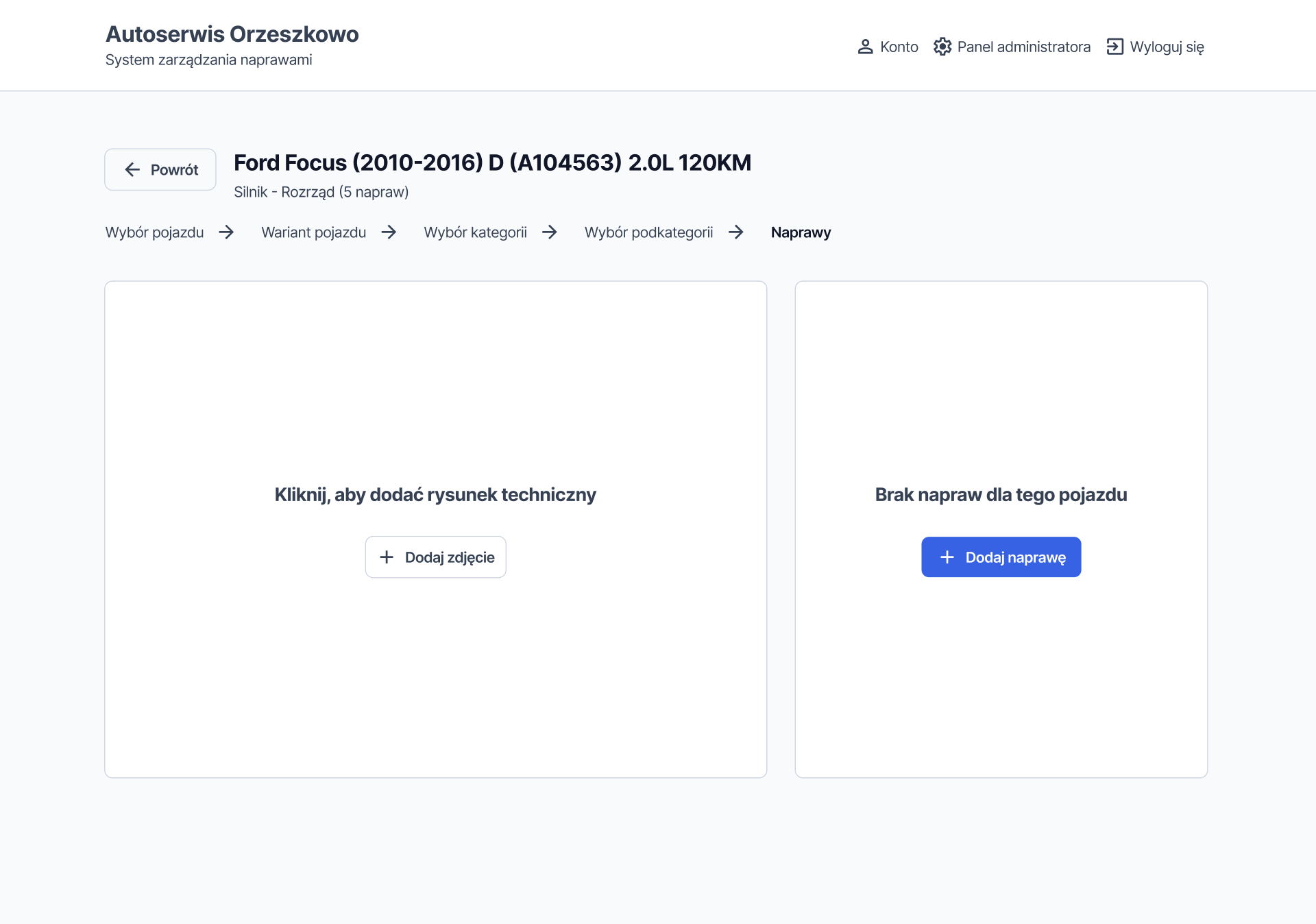
Task: Click the Dodaj zdjęcie button
Action: [436, 557]
